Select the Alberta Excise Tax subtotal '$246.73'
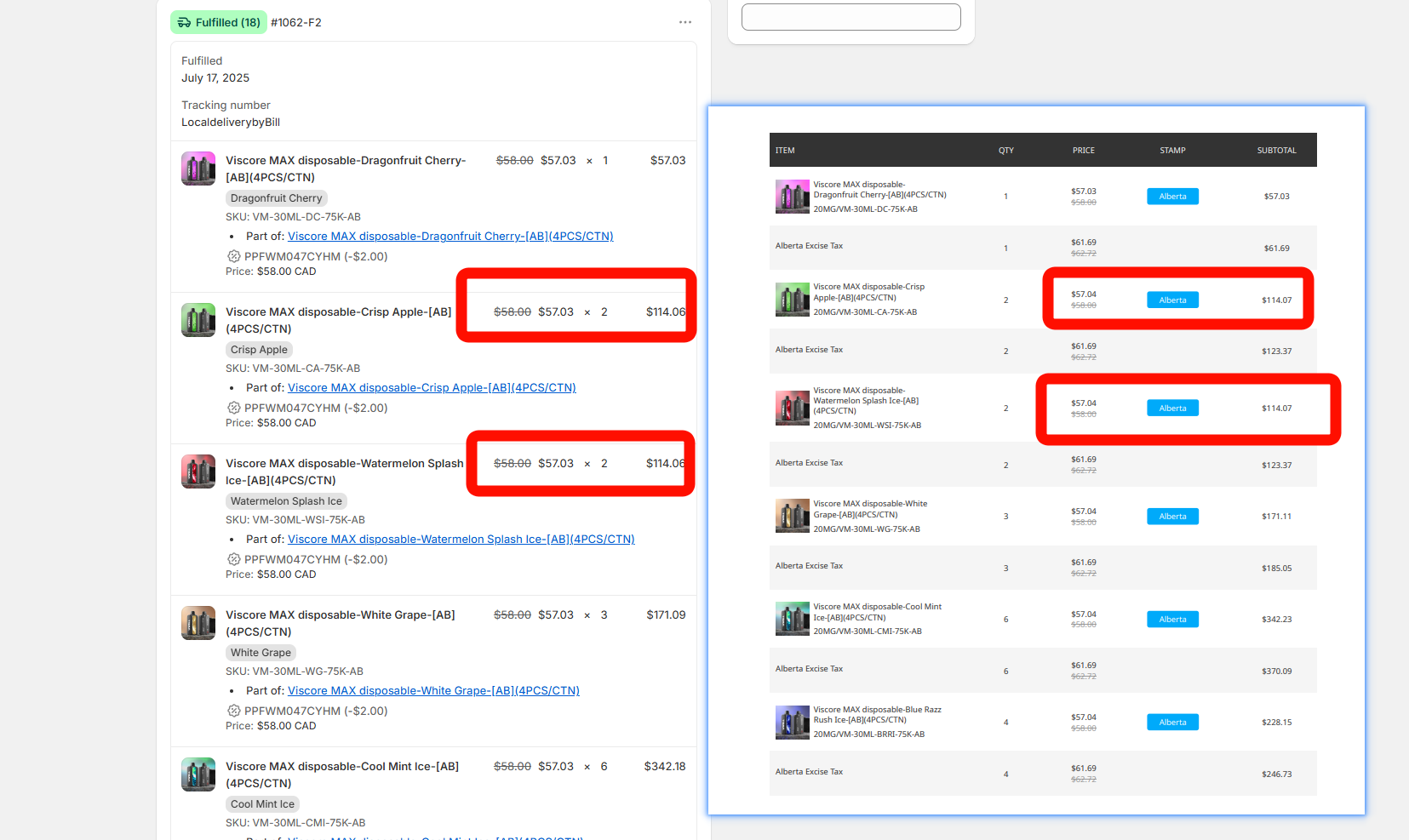Image resolution: width=1409 pixels, height=840 pixels. click(x=1277, y=774)
